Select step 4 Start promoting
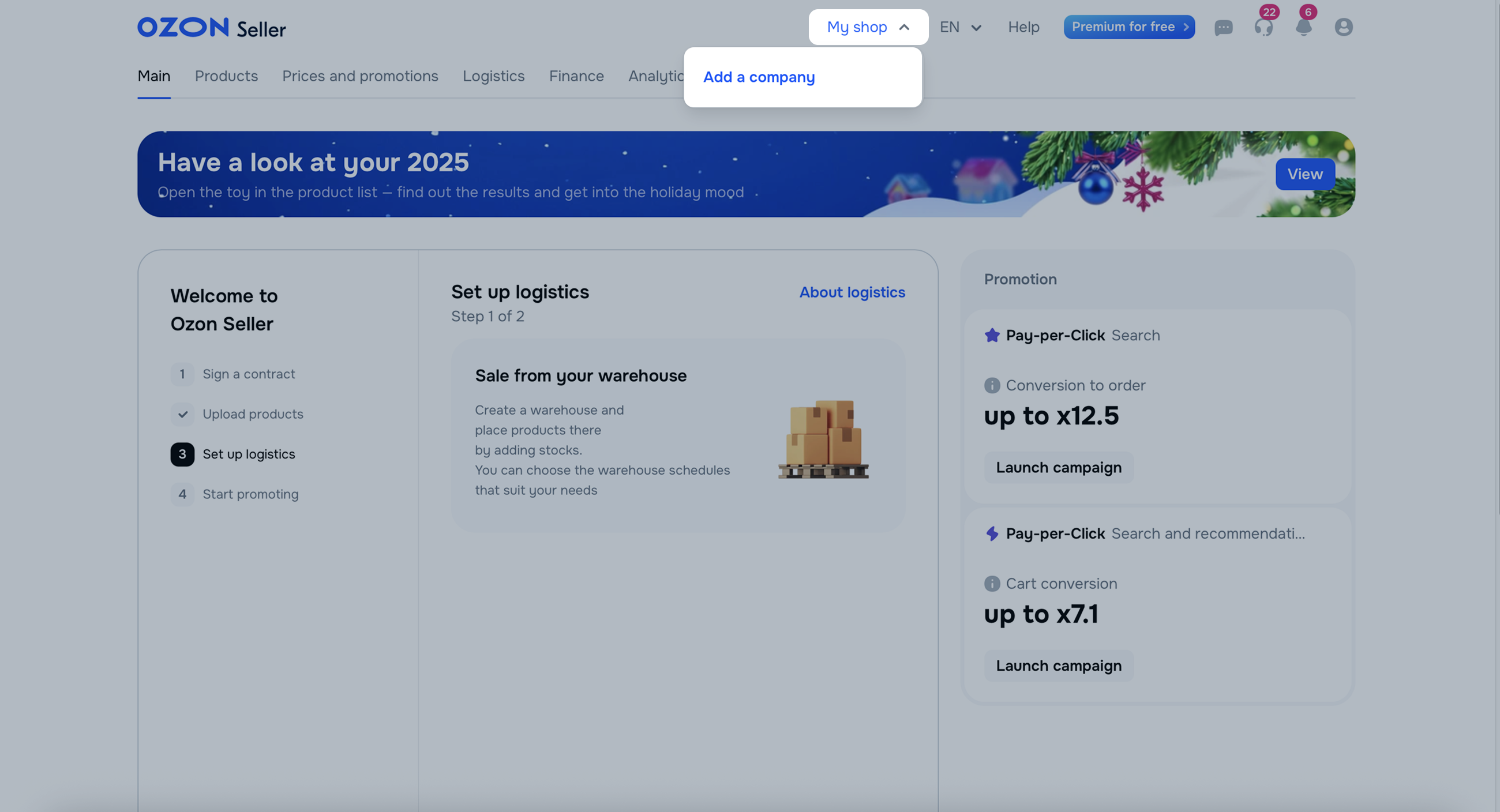This screenshot has height=812, width=1500. (x=250, y=494)
